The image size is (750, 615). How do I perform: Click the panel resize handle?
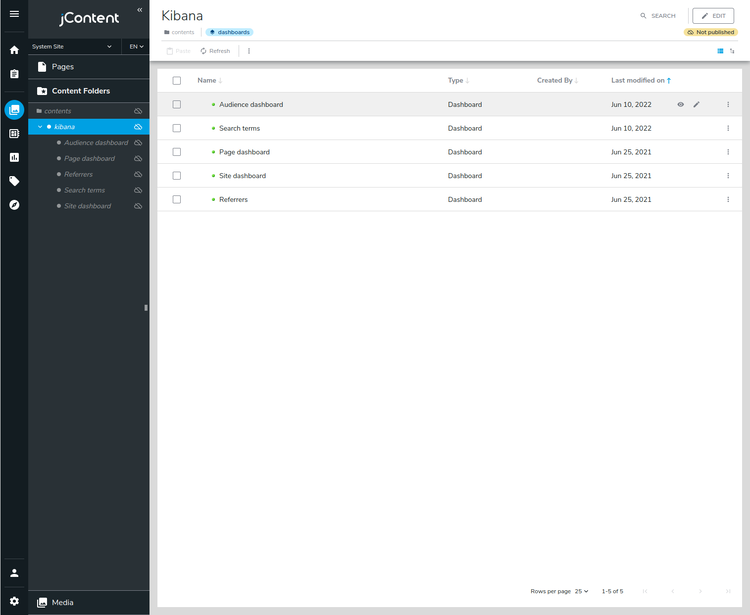[146, 308]
